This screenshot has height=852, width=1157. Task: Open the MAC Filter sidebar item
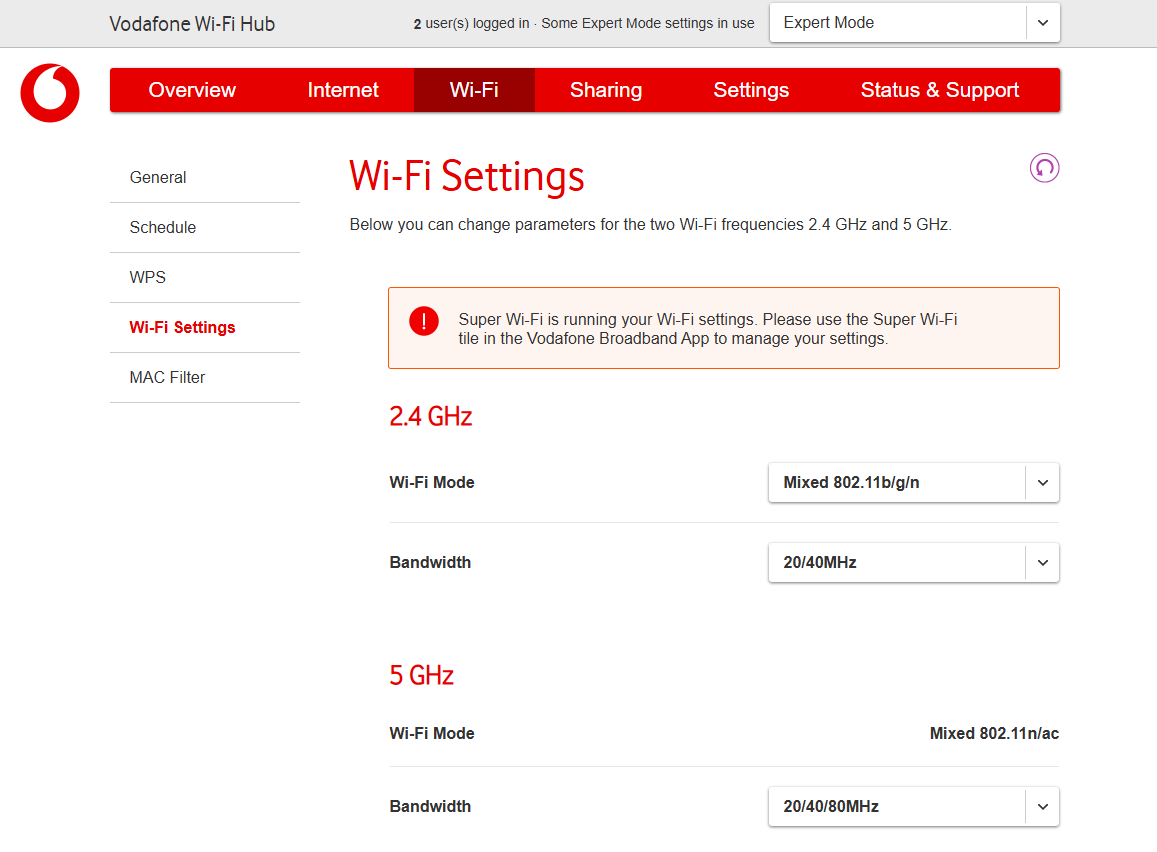[x=205, y=378]
